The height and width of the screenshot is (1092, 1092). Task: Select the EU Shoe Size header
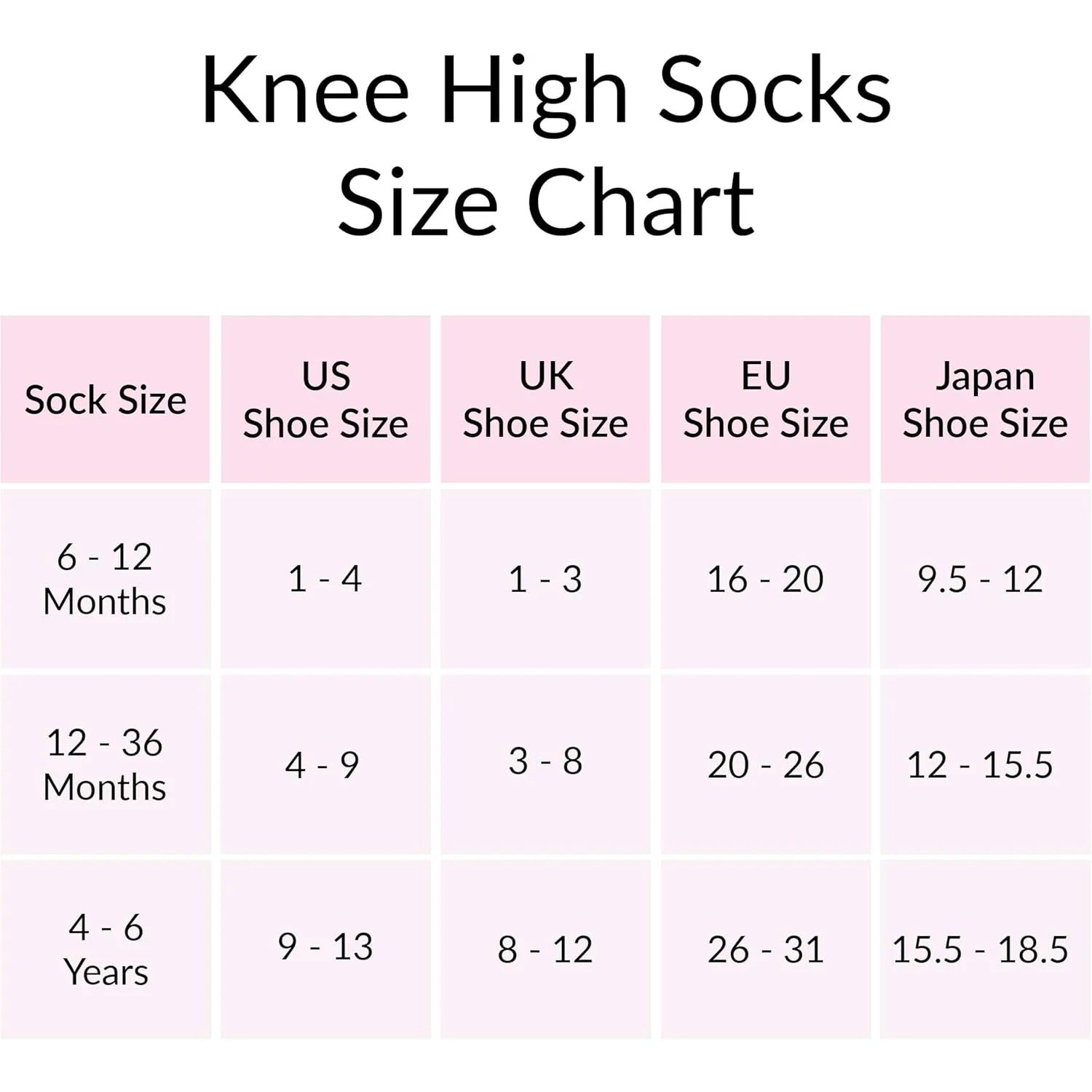[x=765, y=400]
